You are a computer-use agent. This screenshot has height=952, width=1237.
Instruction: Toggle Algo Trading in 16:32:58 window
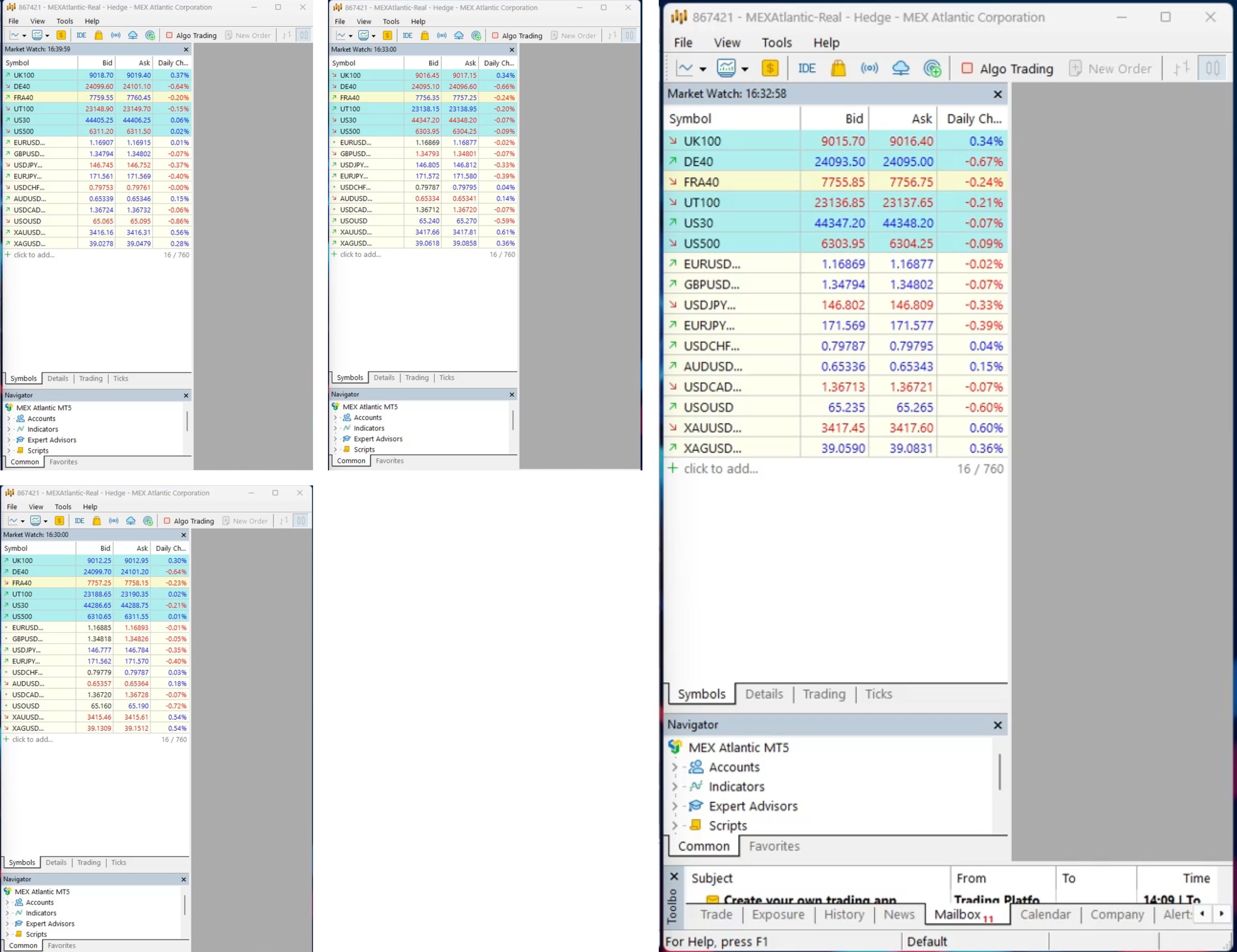coord(1007,68)
